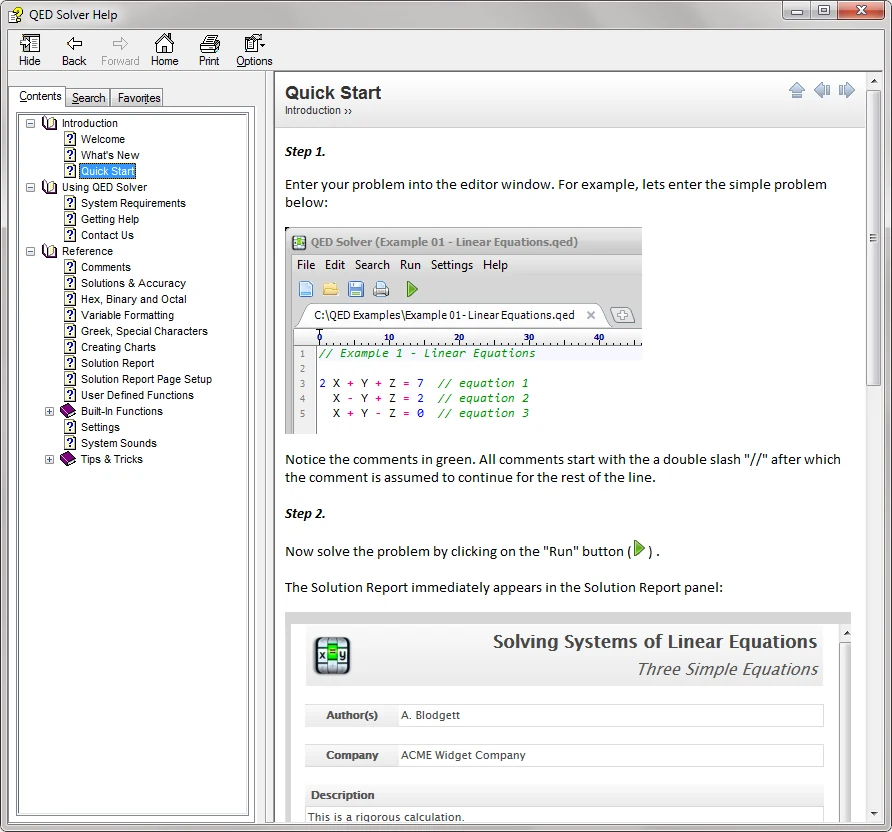Open the Comments topic

[x=106, y=267]
